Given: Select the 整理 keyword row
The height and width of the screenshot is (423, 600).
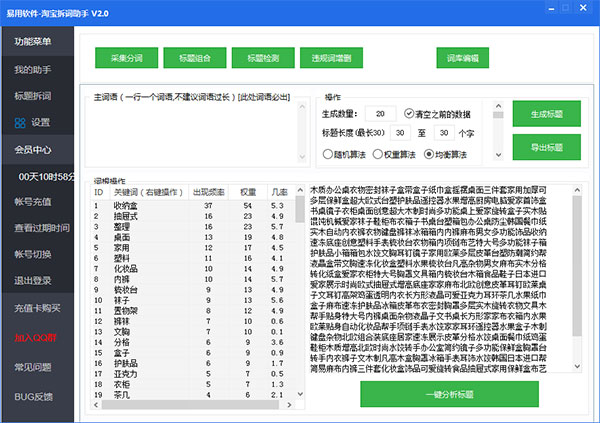Looking at the screenshot, I should pyautogui.click(x=193, y=227).
